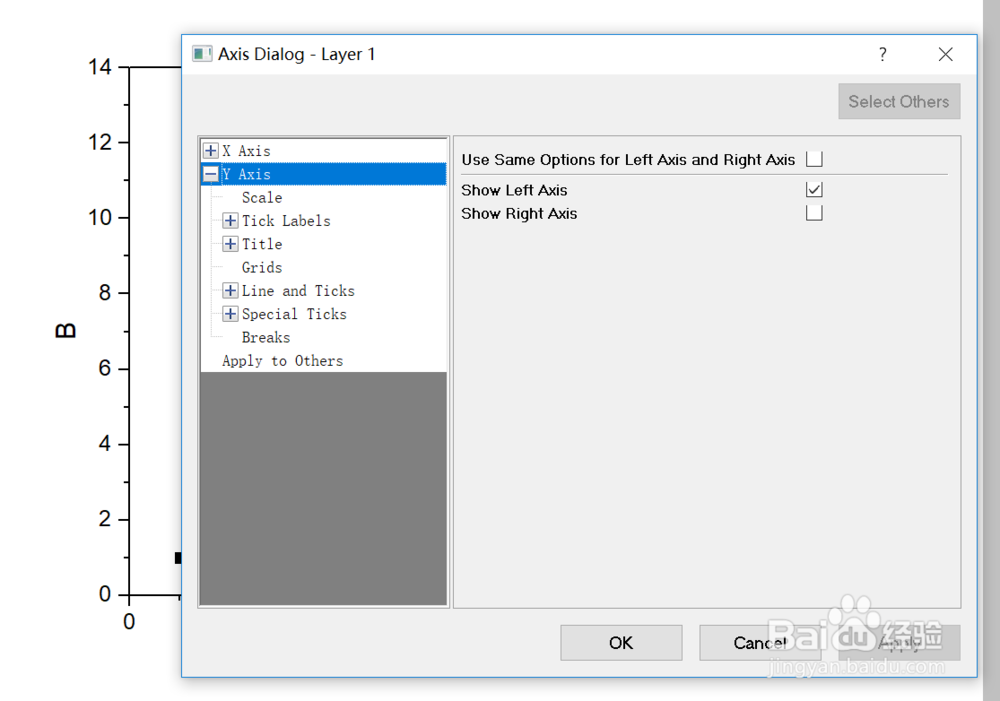The image size is (1000, 701).
Task: Click the 8 tick label on graph
Action: click(x=105, y=293)
